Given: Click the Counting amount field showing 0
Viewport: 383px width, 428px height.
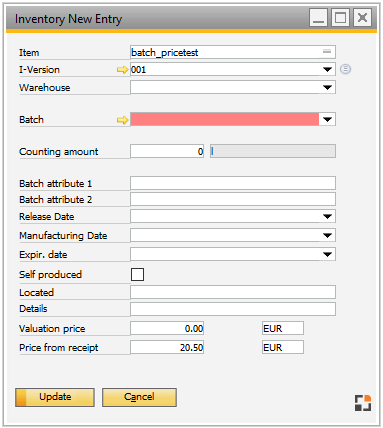Looking at the screenshot, I should pos(167,151).
